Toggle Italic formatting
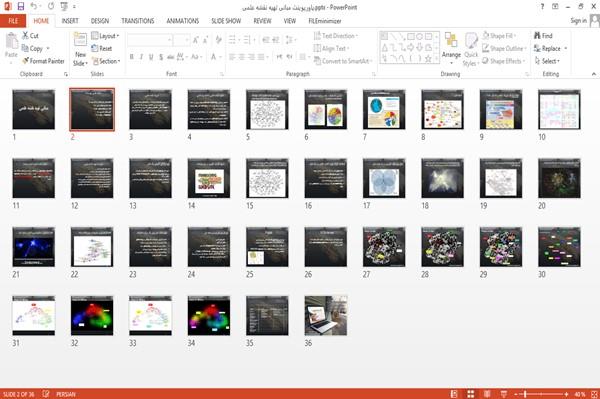Screen dimensions: 600x399 (x=141, y=57)
